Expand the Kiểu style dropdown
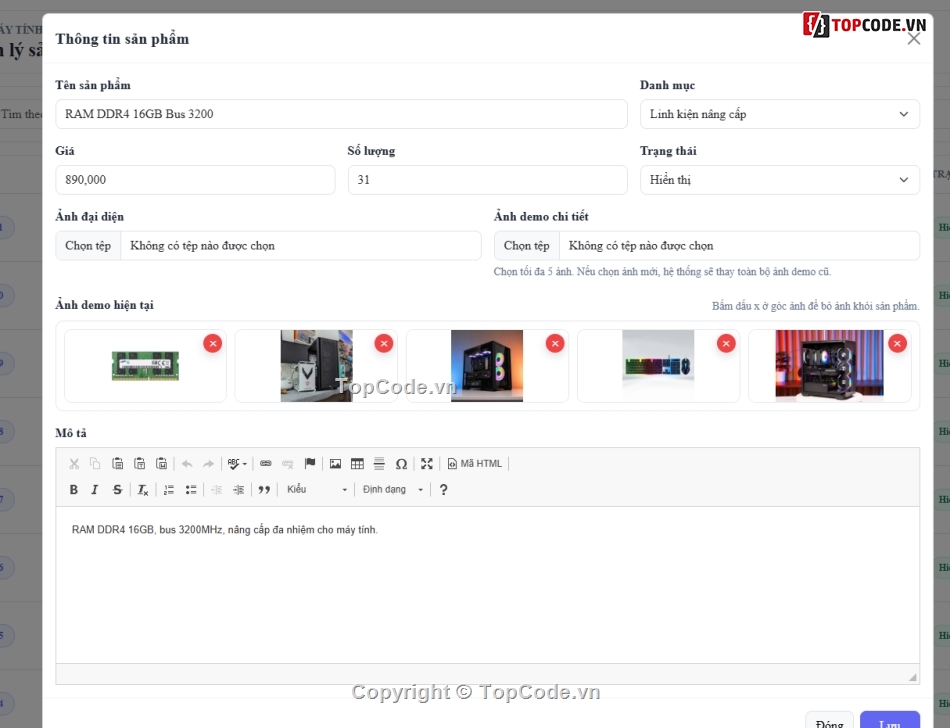The width and height of the screenshot is (950, 728). click(x=317, y=489)
